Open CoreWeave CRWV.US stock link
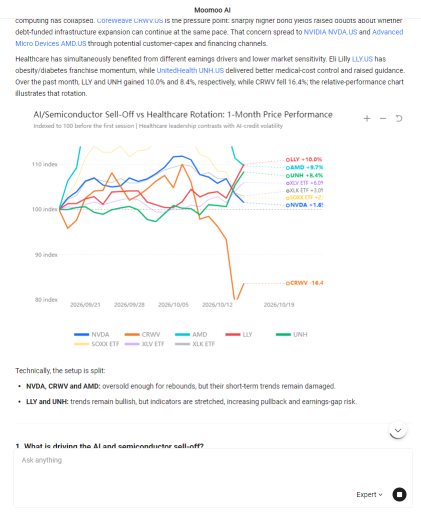This screenshot has height=515, width=421. (x=130, y=20)
